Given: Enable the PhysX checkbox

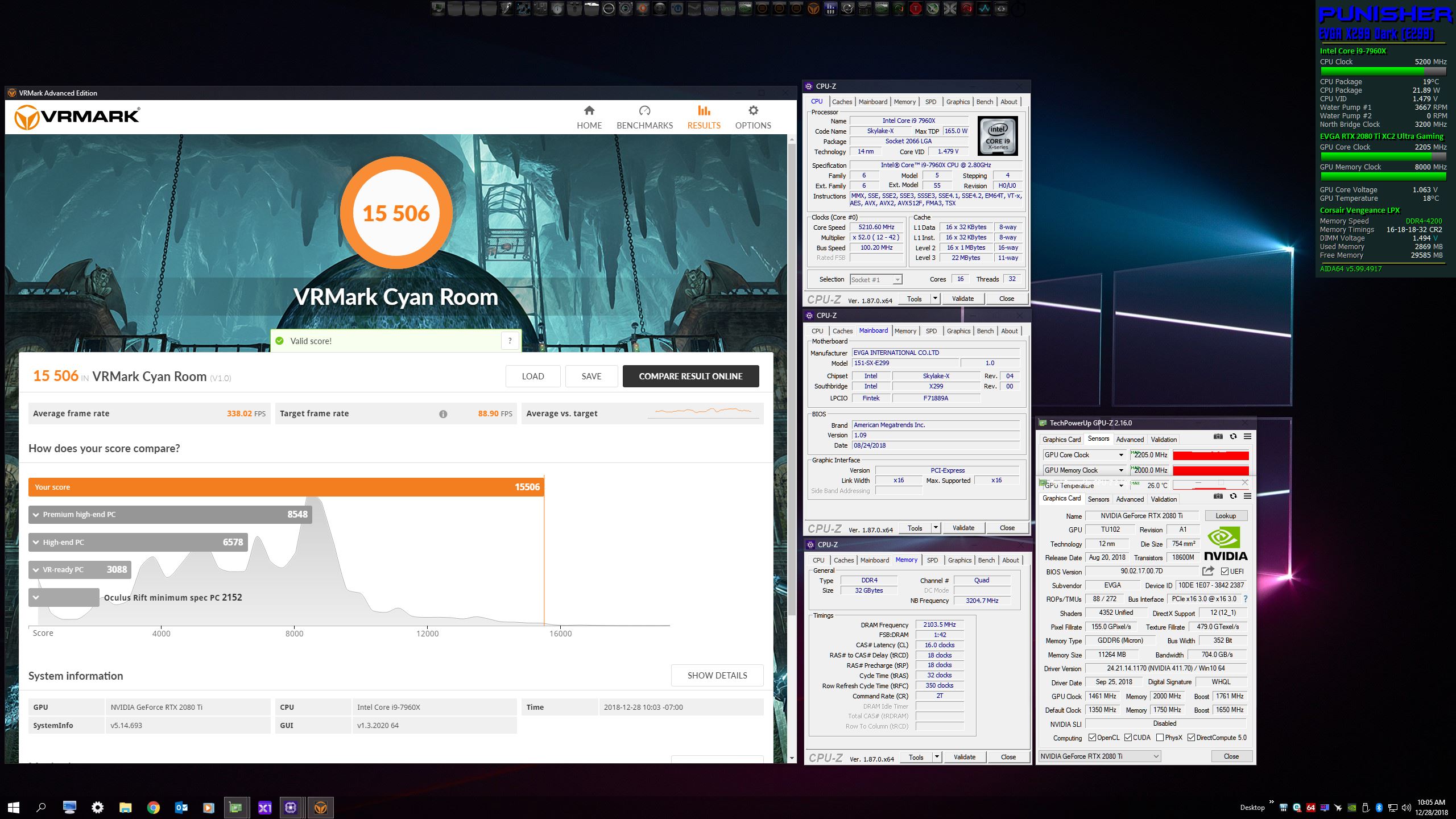Looking at the screenshot, I should pyautogui.click(x=1160, y=738).
